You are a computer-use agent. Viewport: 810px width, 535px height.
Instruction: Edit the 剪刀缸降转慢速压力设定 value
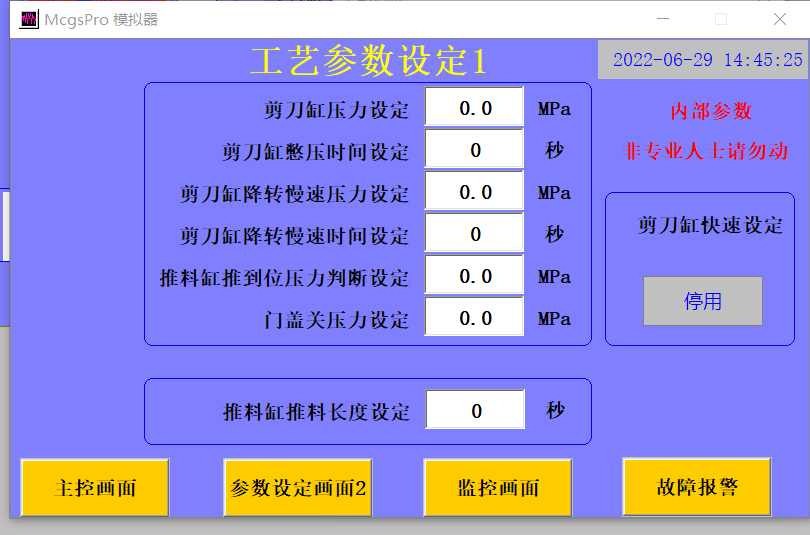coord(474,192)
